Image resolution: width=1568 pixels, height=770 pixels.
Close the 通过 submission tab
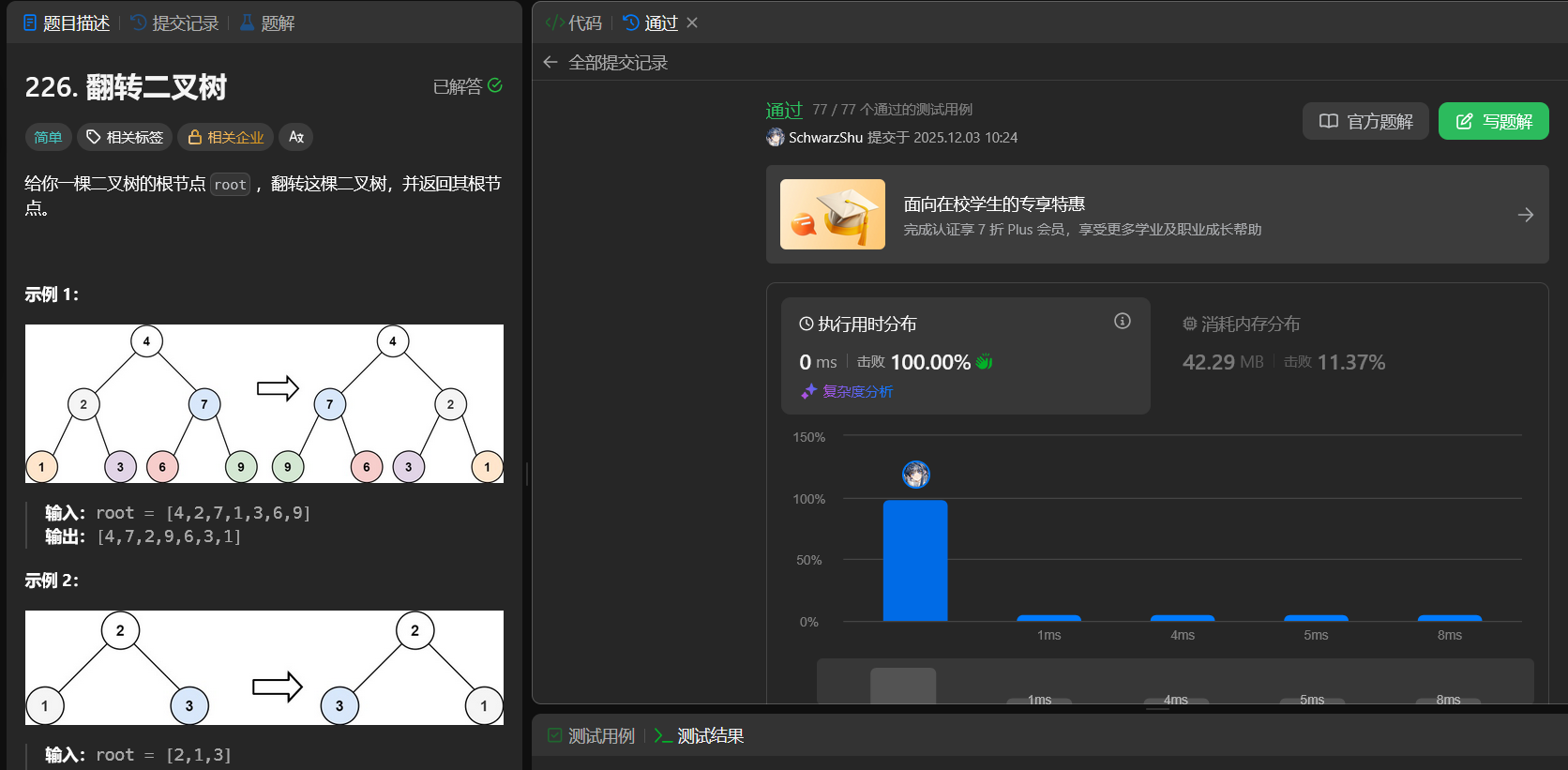point(692,23)
